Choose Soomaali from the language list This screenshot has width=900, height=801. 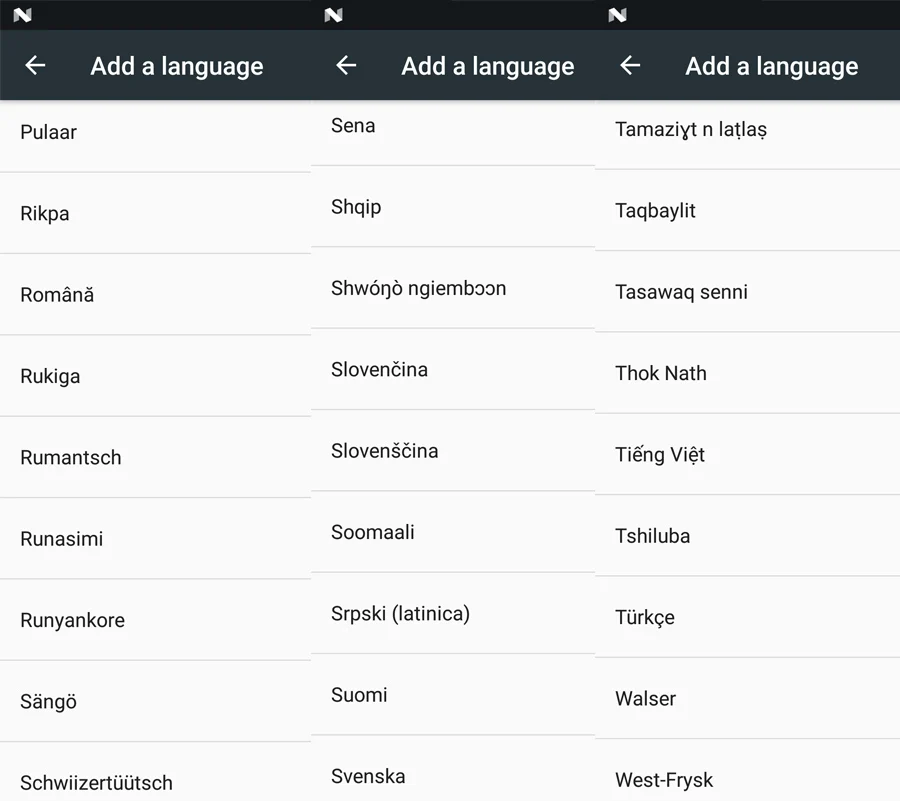[453, 532]
